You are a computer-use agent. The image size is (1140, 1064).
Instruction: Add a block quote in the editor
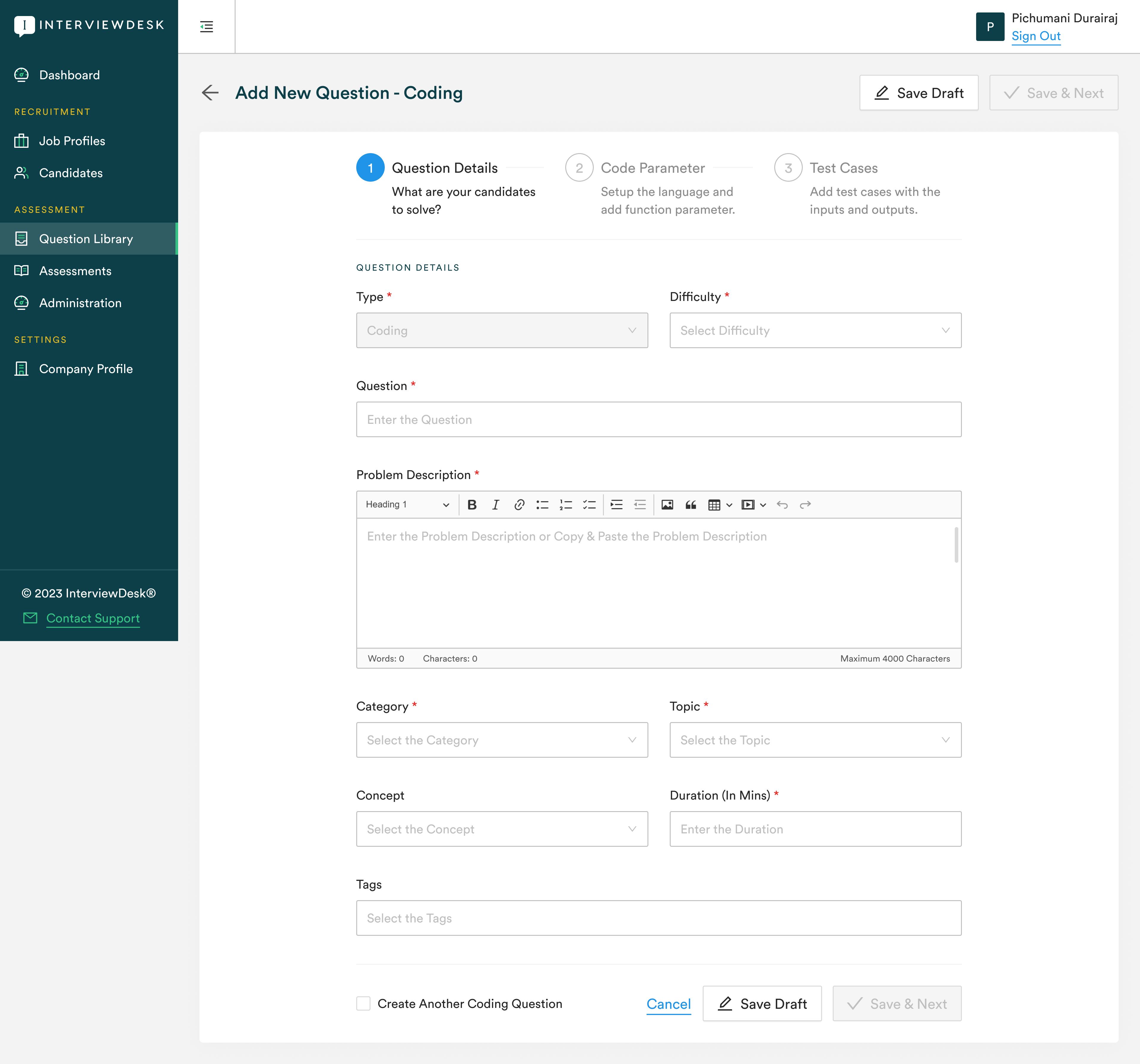point(691,505)
